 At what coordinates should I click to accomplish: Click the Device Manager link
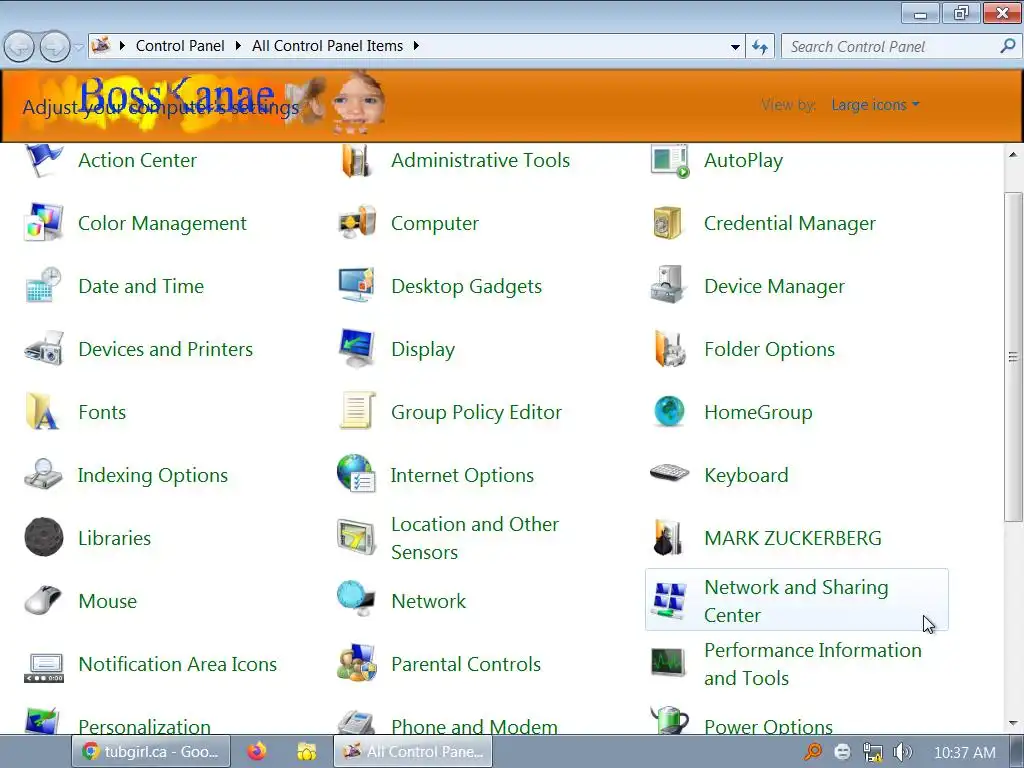[x=774, y=286]
